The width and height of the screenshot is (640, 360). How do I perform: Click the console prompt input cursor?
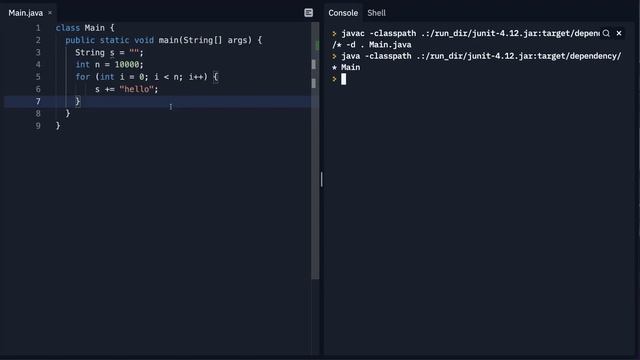[343, 79]
